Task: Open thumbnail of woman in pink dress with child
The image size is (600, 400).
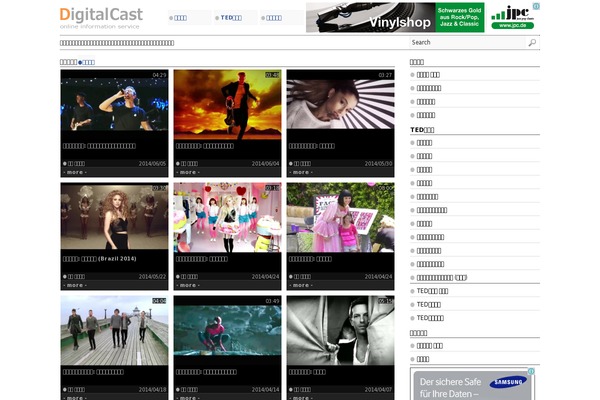Action: (x=341, y=217)
